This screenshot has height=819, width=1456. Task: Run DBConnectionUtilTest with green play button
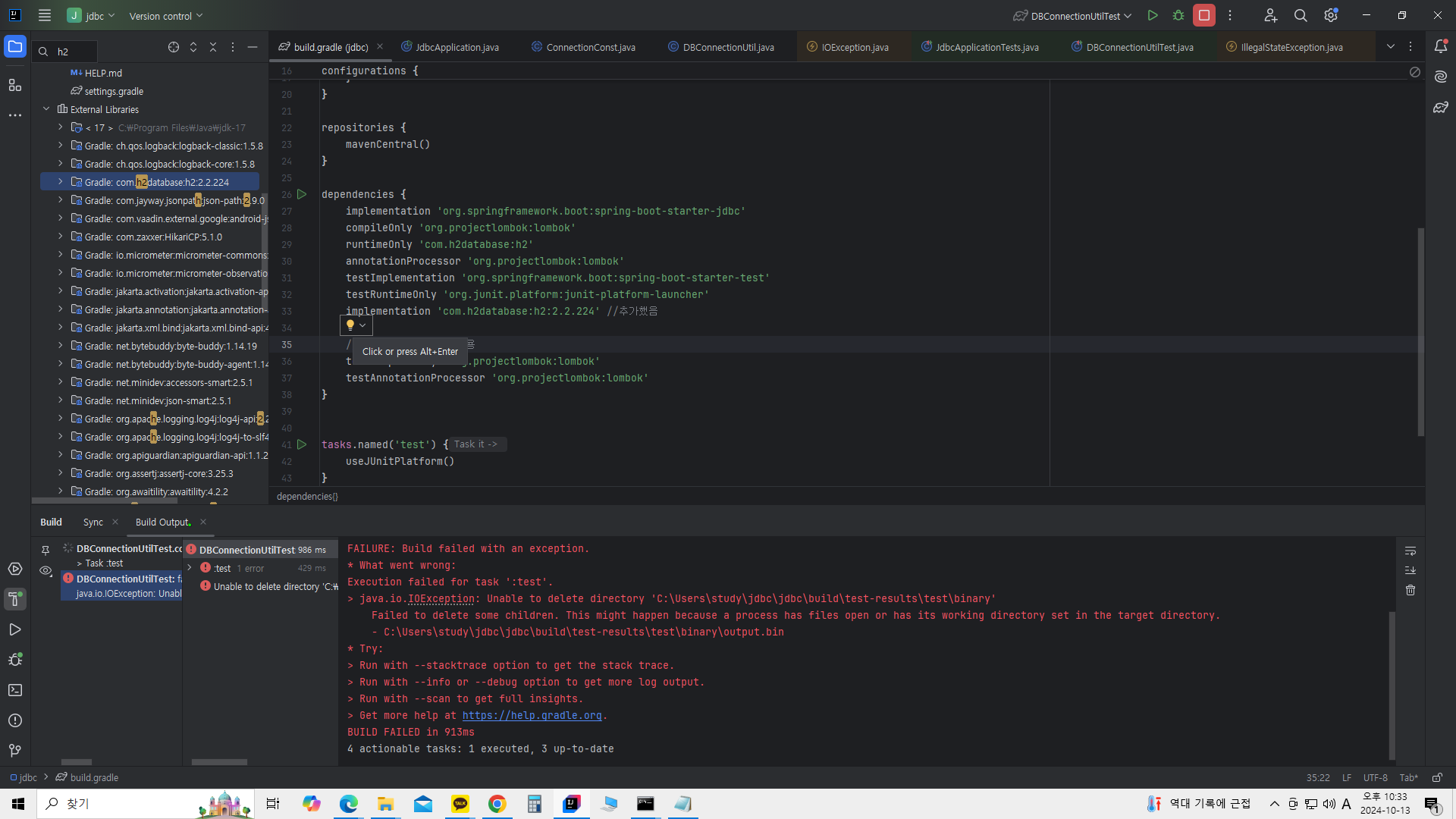click(x=1153, y=15)
